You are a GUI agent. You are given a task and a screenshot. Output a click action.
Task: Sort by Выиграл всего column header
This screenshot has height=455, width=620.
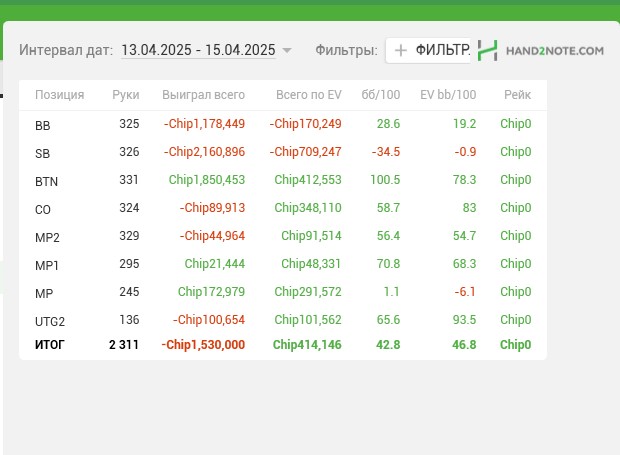tap(203, 95)
